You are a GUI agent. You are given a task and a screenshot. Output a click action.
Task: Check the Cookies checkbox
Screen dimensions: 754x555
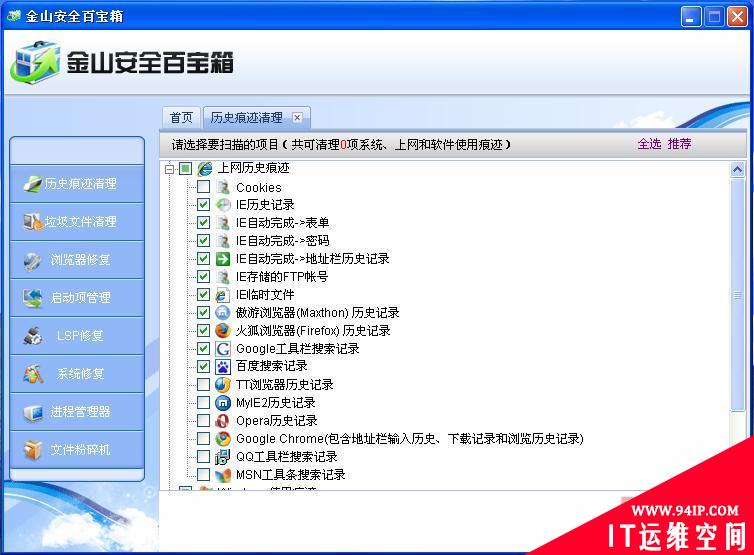click(x=203, y=187)
